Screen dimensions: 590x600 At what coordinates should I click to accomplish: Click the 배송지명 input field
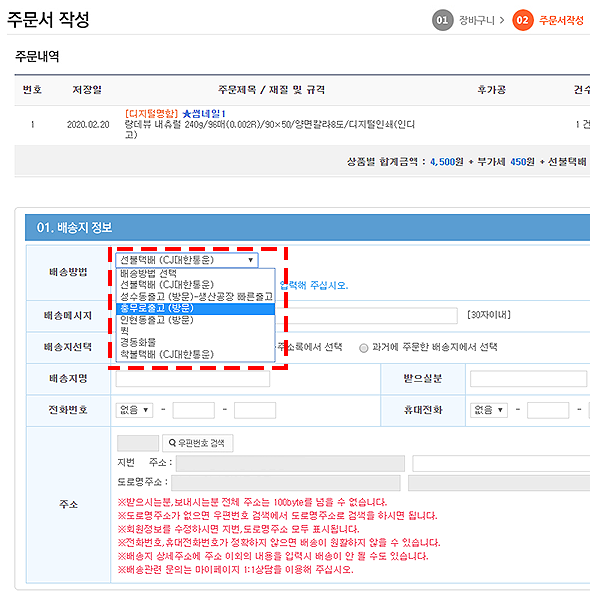pyautogui.click(x=193, y=379)
